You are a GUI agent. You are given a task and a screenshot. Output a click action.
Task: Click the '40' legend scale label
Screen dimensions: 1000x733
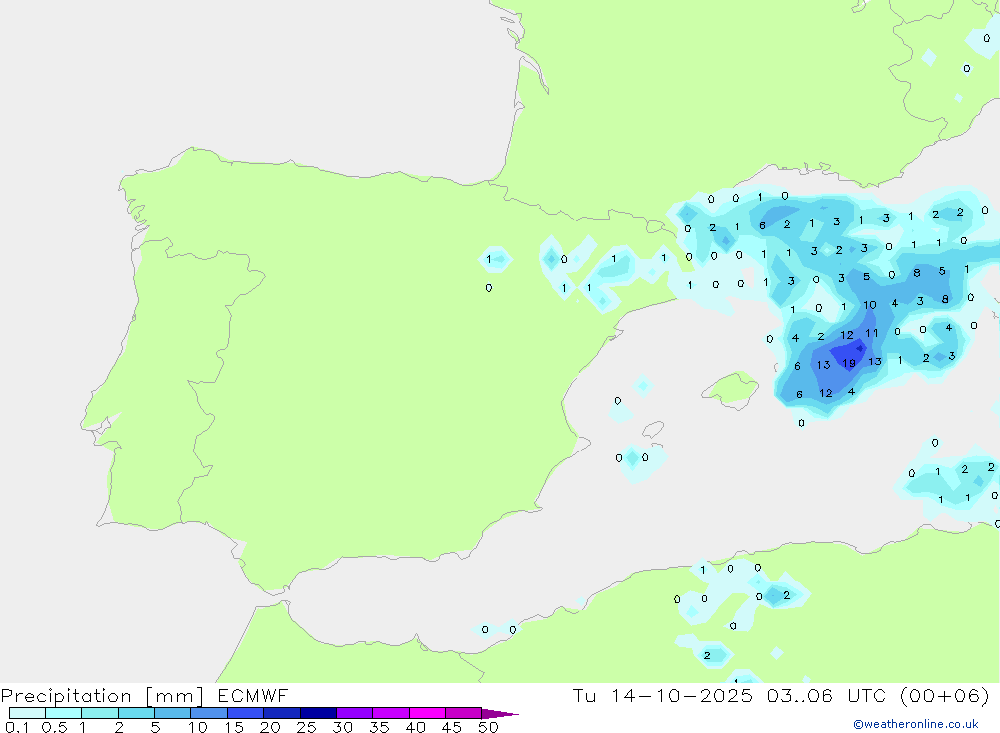(x=415, y=727)
